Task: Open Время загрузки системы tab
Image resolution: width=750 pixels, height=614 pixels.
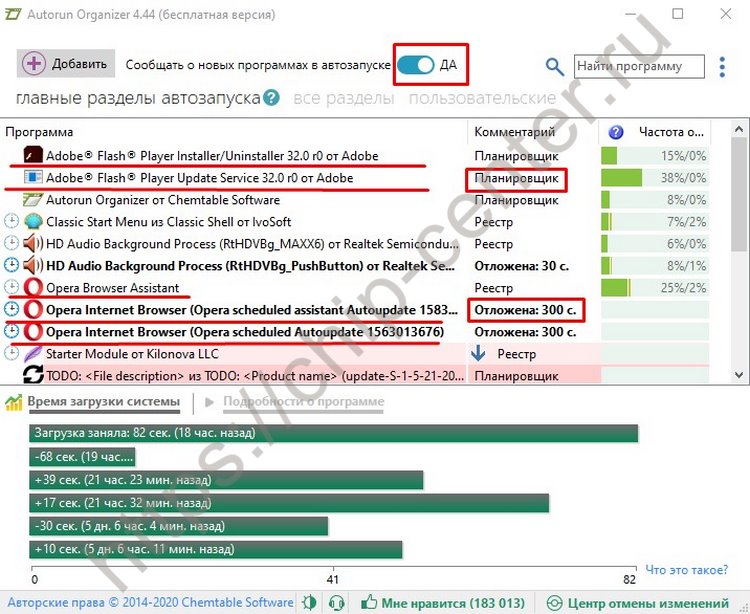Action: tap(104, 402)
